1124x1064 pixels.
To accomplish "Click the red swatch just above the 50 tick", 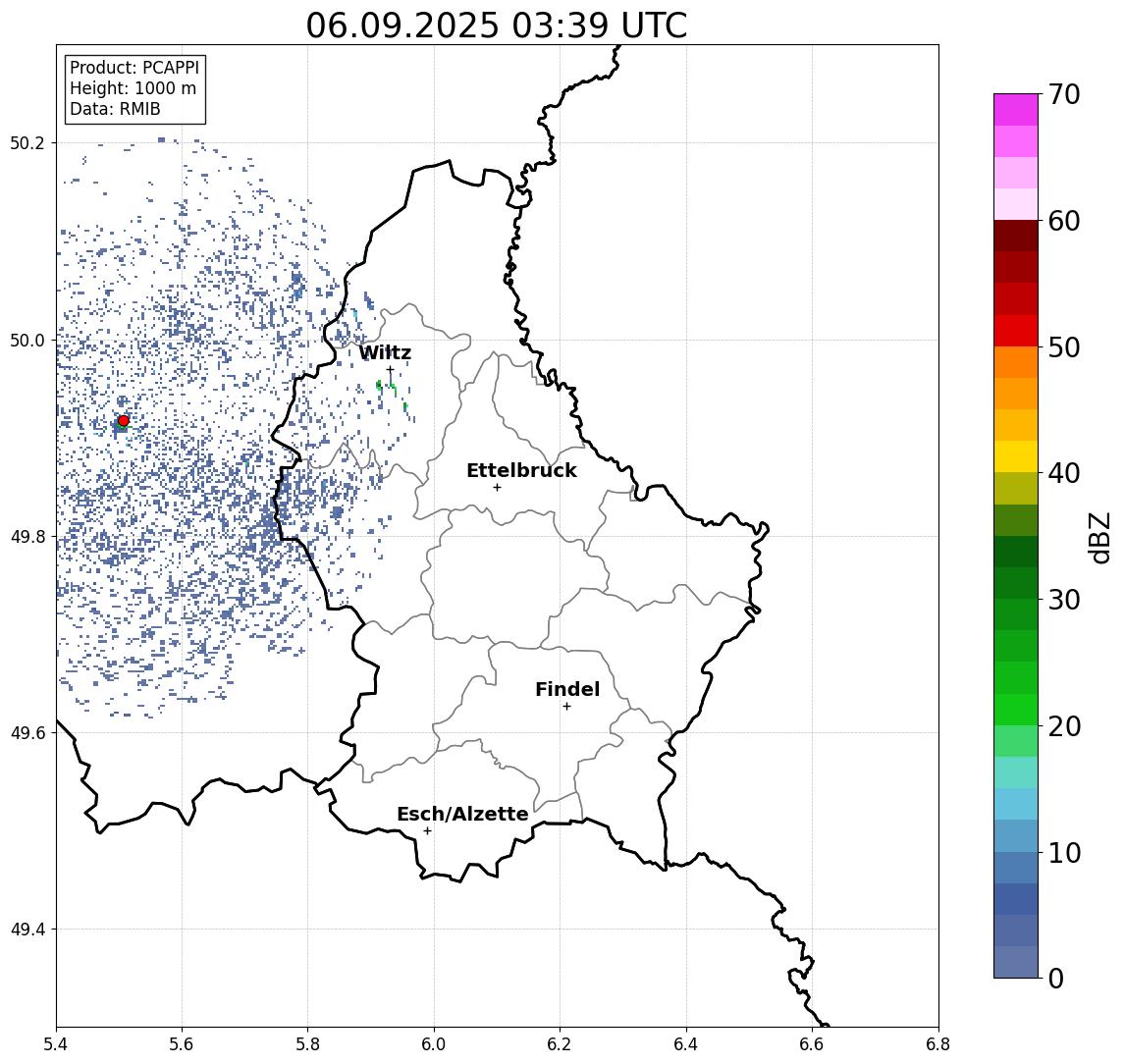I will click(1016, 331).
